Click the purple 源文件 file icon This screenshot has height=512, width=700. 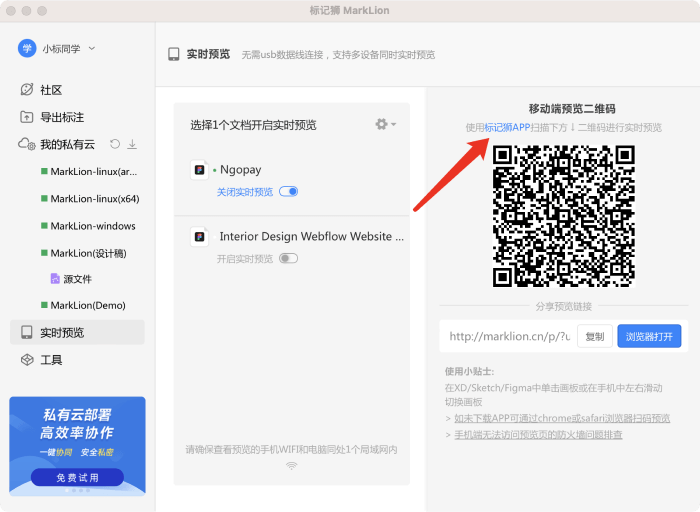click(x=55, y=279)
